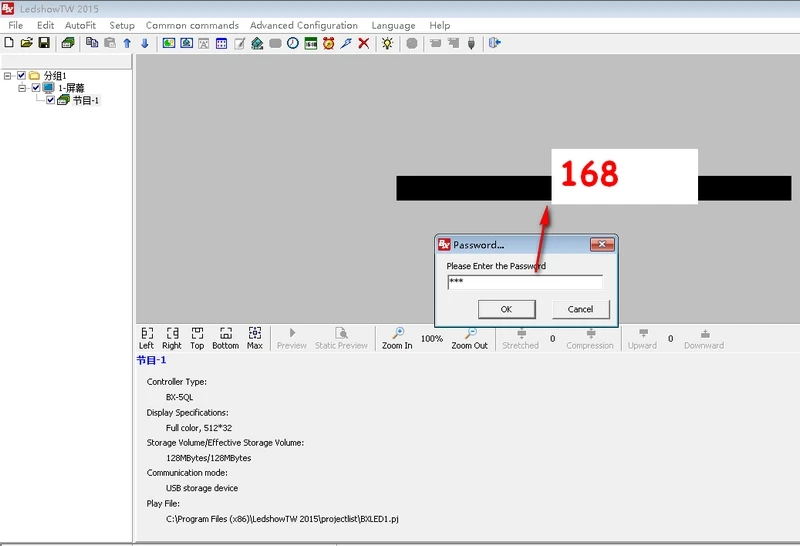Click the Preview play button
The image size is (800, 546).
click(x=292, y=338)
